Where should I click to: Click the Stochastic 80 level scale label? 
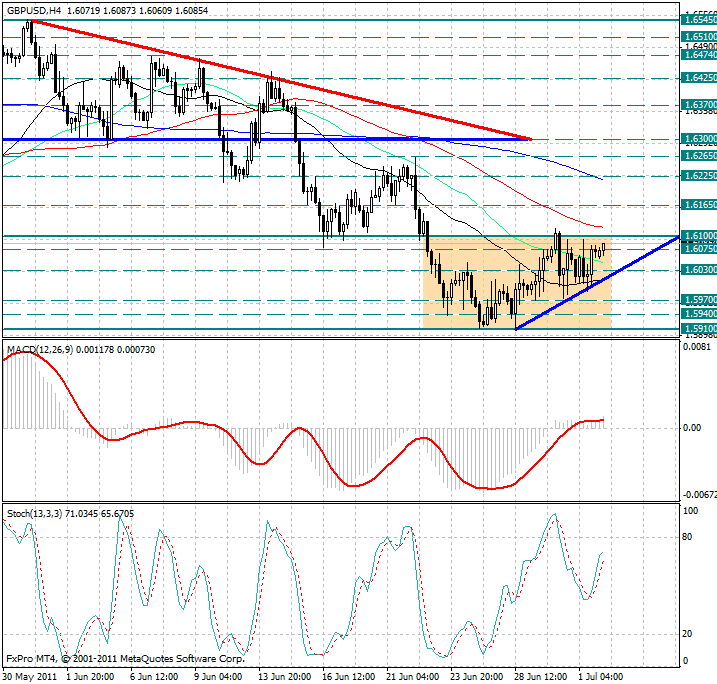click(686, 537)
